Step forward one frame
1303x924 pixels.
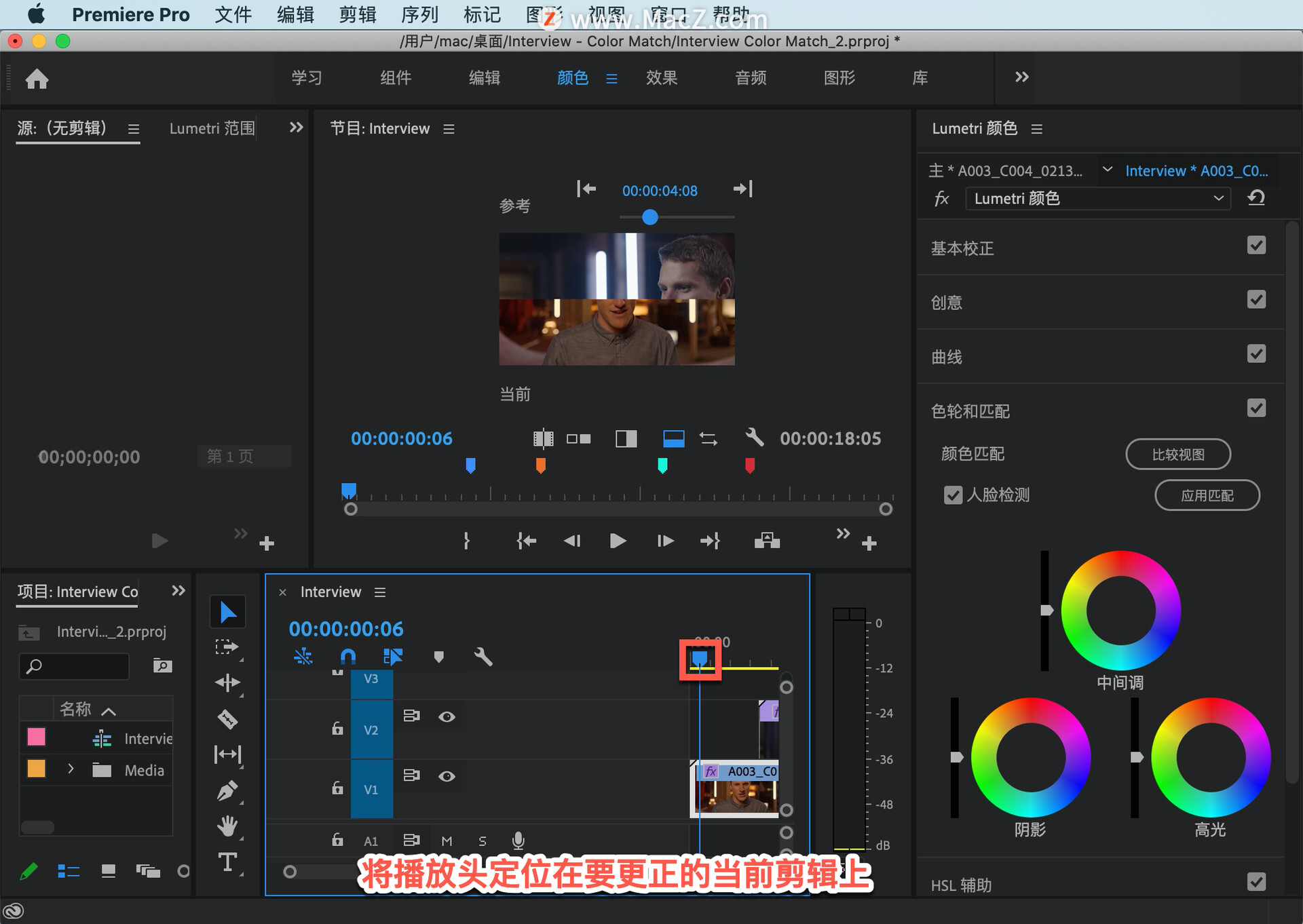coord(665,541)
